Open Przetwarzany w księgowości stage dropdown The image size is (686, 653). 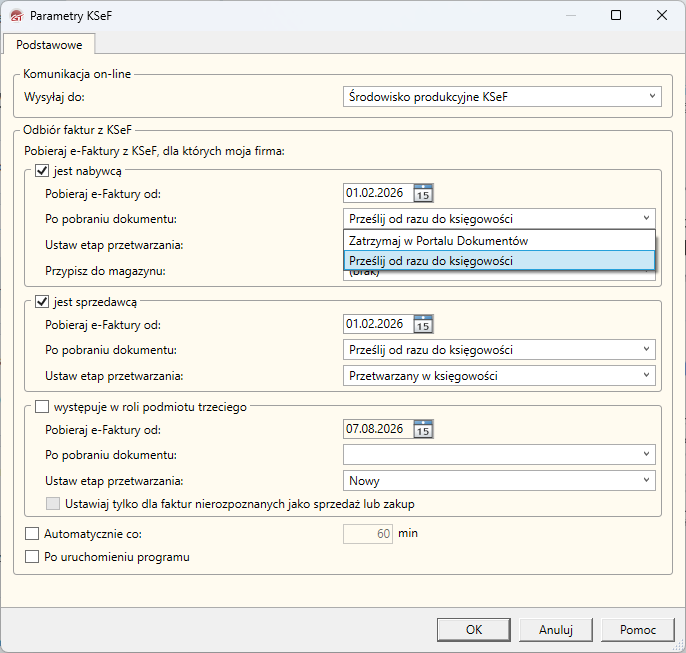[499, 376]
